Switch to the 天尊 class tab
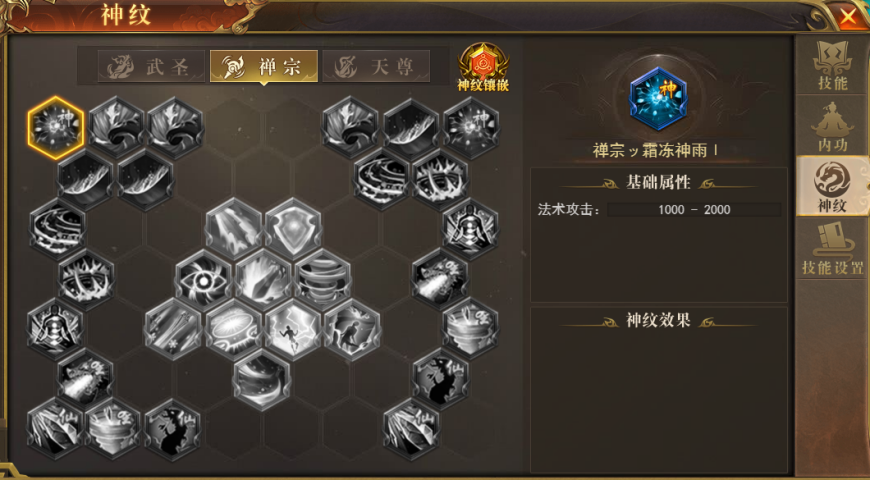 376,67
